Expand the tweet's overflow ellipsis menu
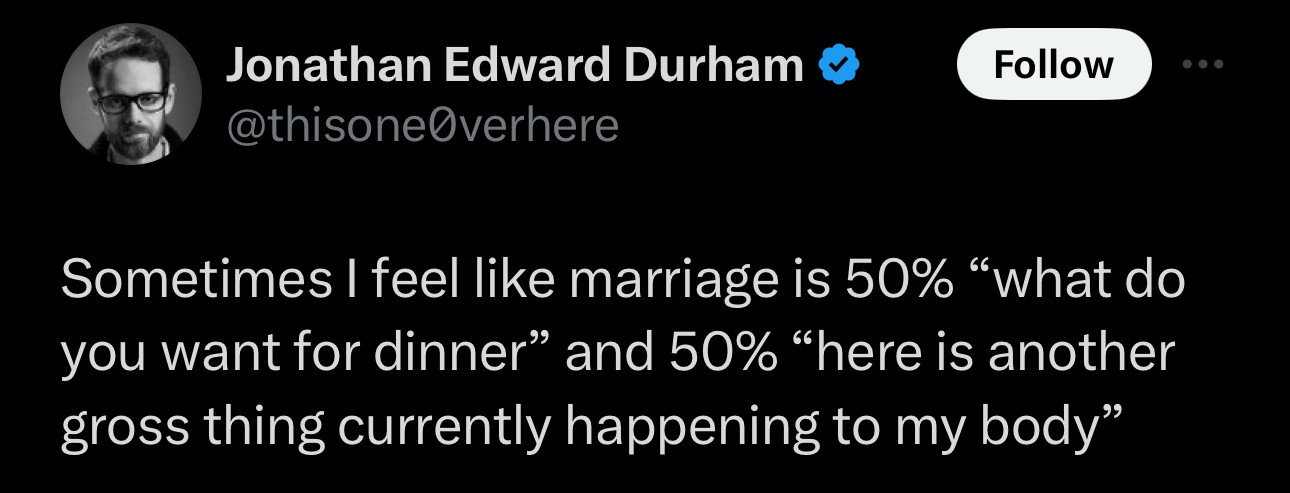Screen dimensions: 1290x493 (x=1201, y=63)
